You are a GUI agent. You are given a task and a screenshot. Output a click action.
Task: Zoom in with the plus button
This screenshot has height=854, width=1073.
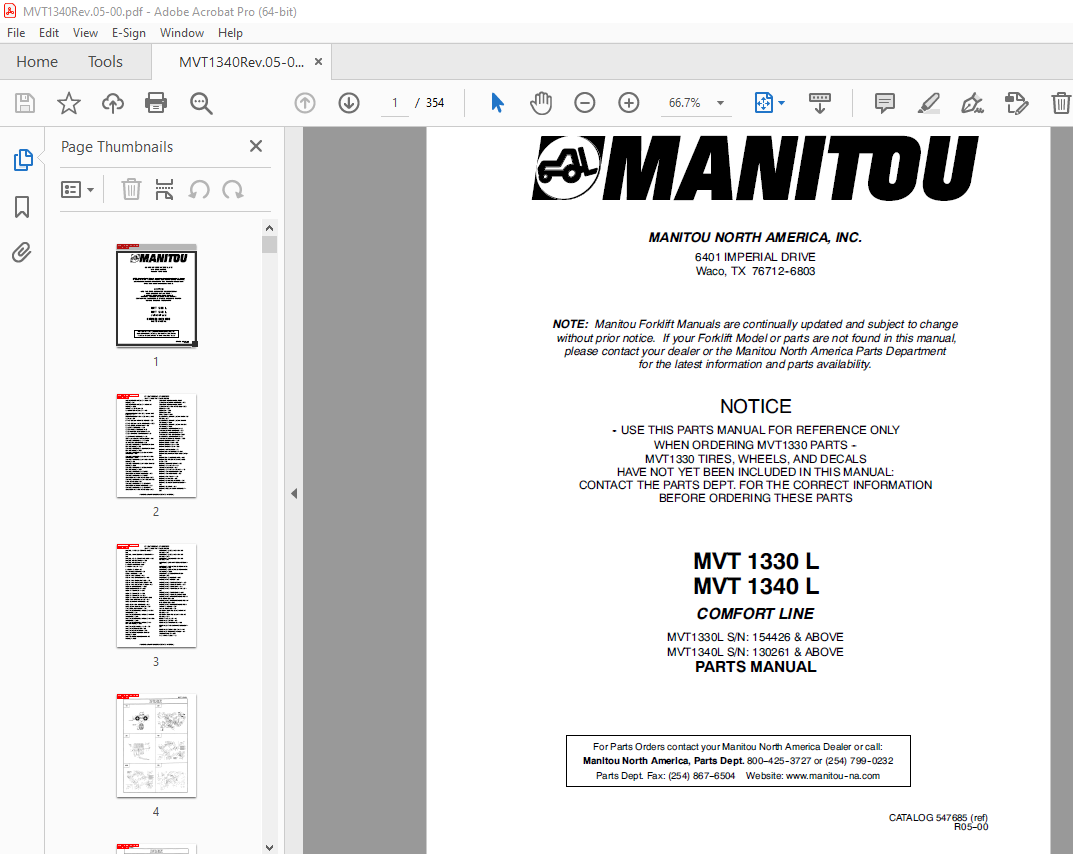(x=628, y=103)
